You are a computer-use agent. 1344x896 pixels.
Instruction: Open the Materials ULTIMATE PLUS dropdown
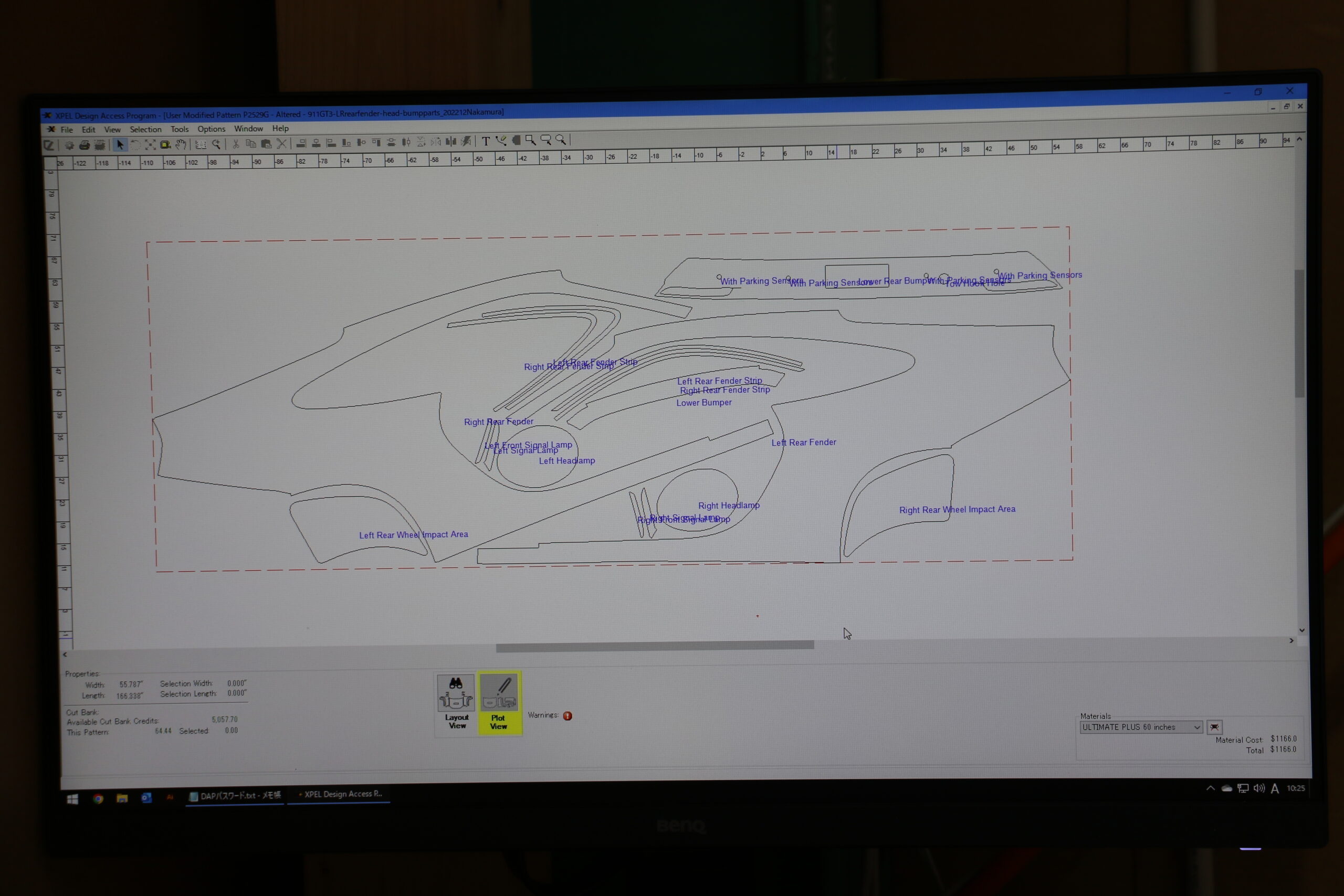(x=1141, y=727)
